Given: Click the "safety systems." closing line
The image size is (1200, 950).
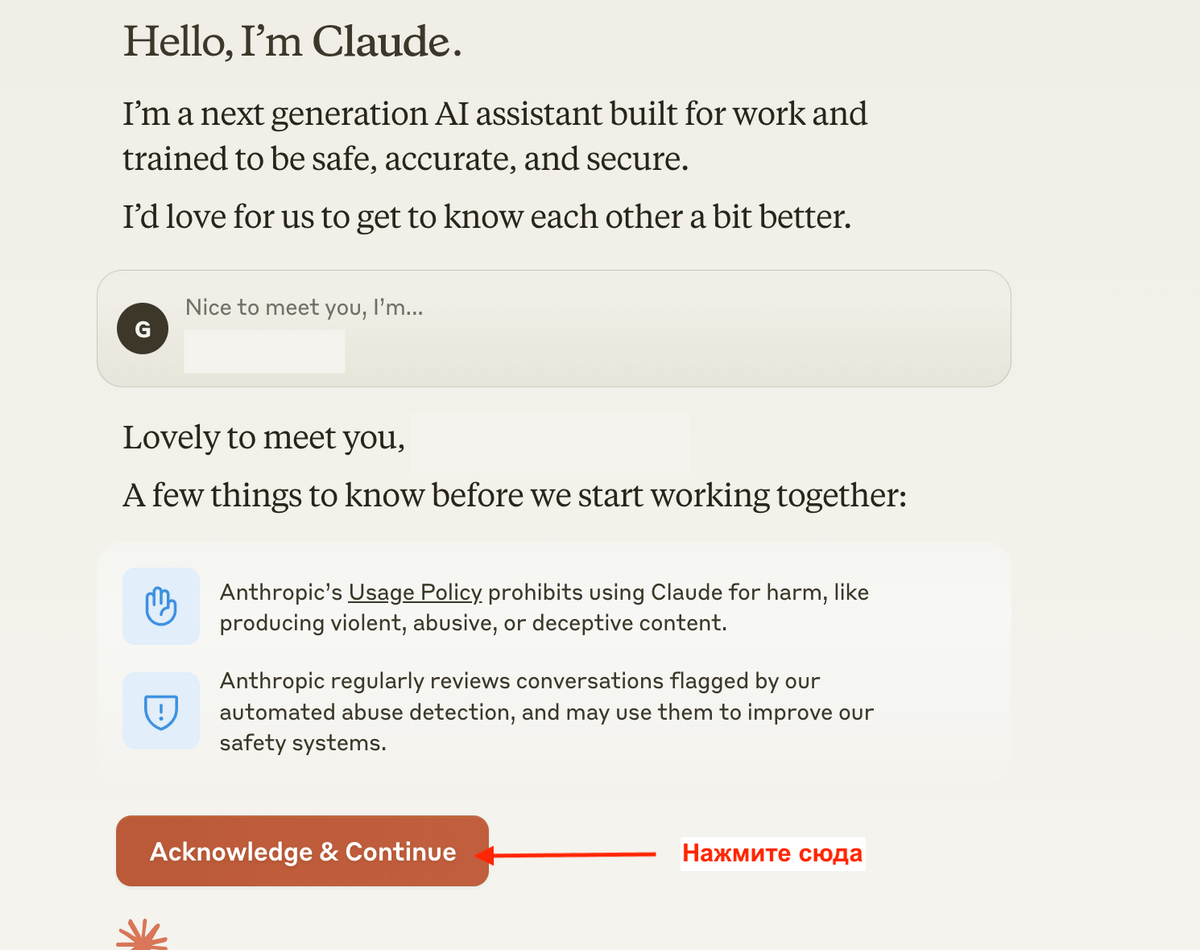Looking at the screenshot, I should tap(303, 743).
